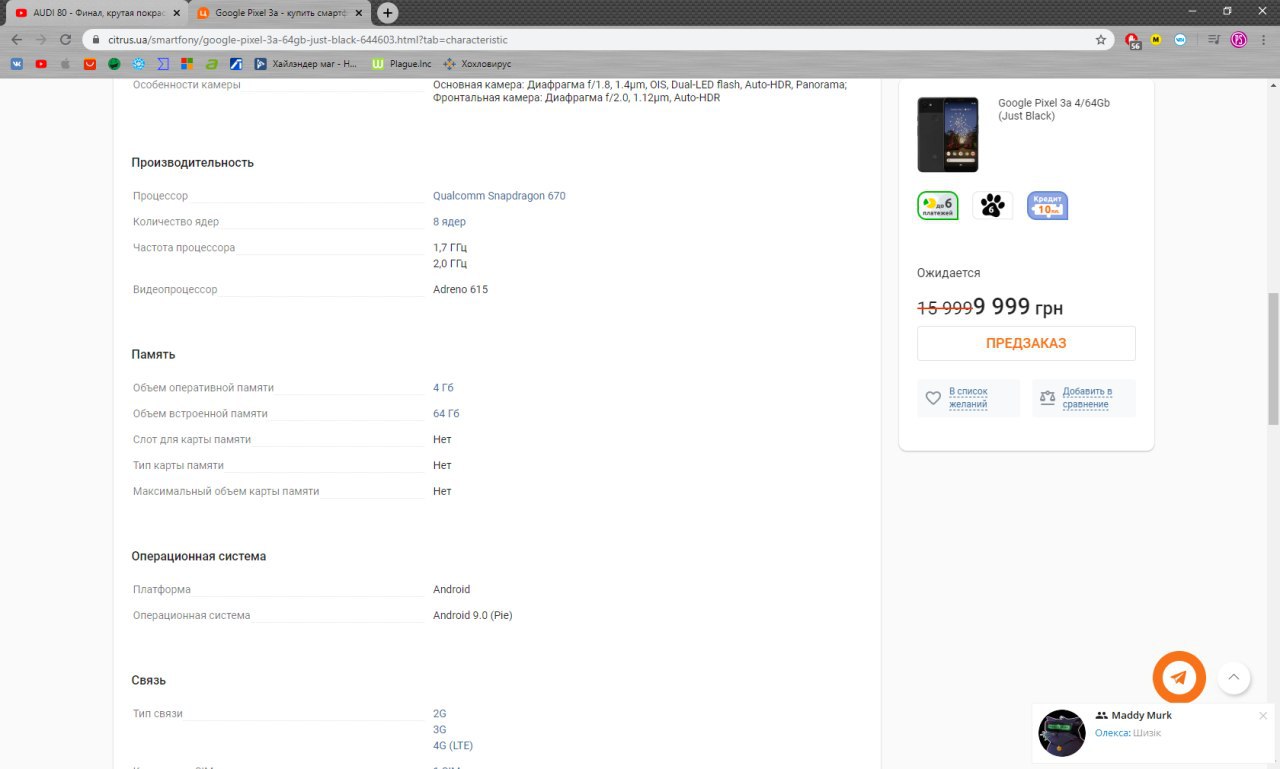The height and width of the screenshot is (769, 1280).
Task: Click the ПРЕДЗАКАЗ preorder button
Action: (1026, 343)
